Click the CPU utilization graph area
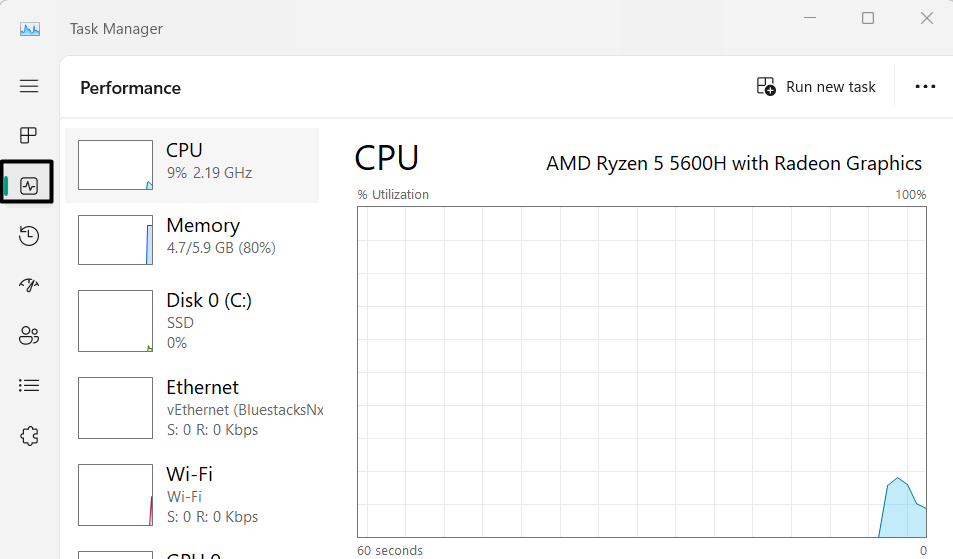Viewport: 953px width, 559px height. (x=641, y=371)
